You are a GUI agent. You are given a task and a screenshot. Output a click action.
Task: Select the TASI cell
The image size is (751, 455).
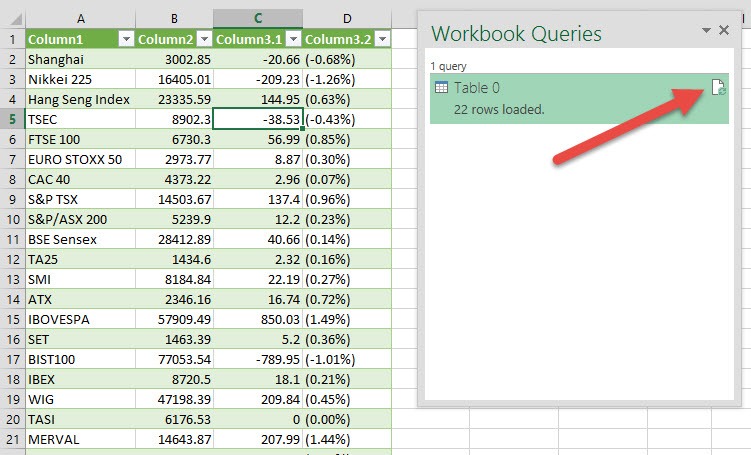point(80,420)
